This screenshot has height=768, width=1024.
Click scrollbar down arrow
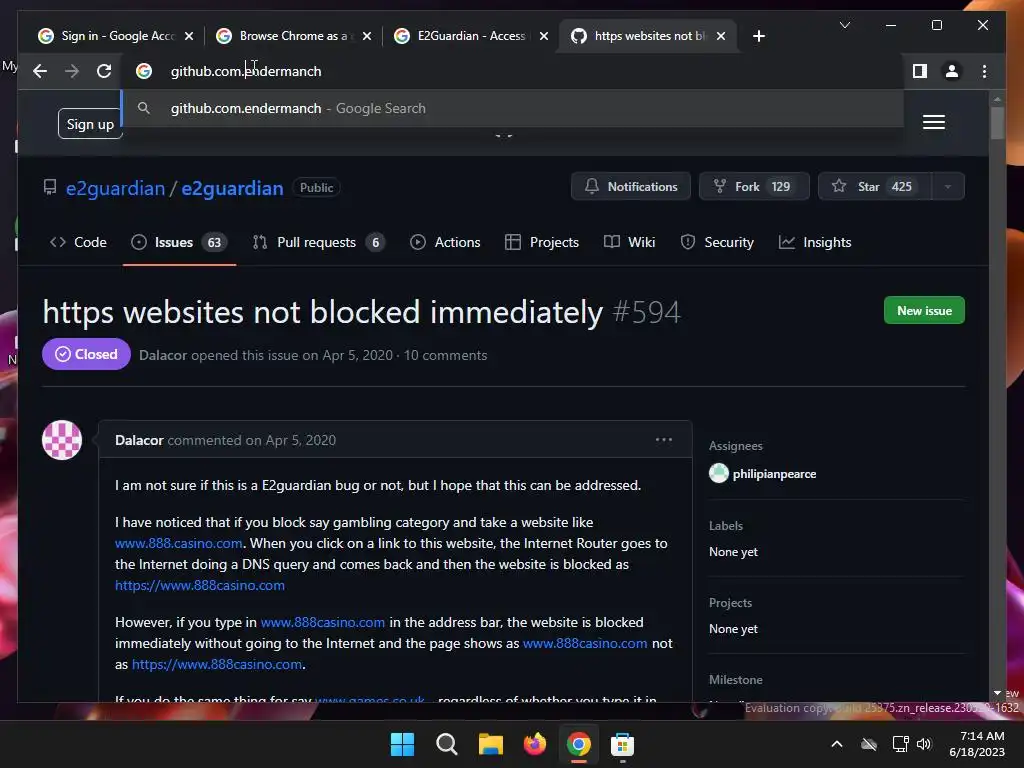pos(997,693)
